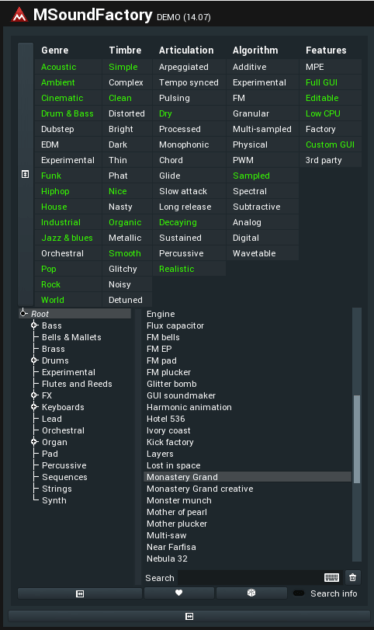This screenshot has height=630, width=374.
Task: Enable the Wavetable algorithm tag
Action: tap(254, 254)
